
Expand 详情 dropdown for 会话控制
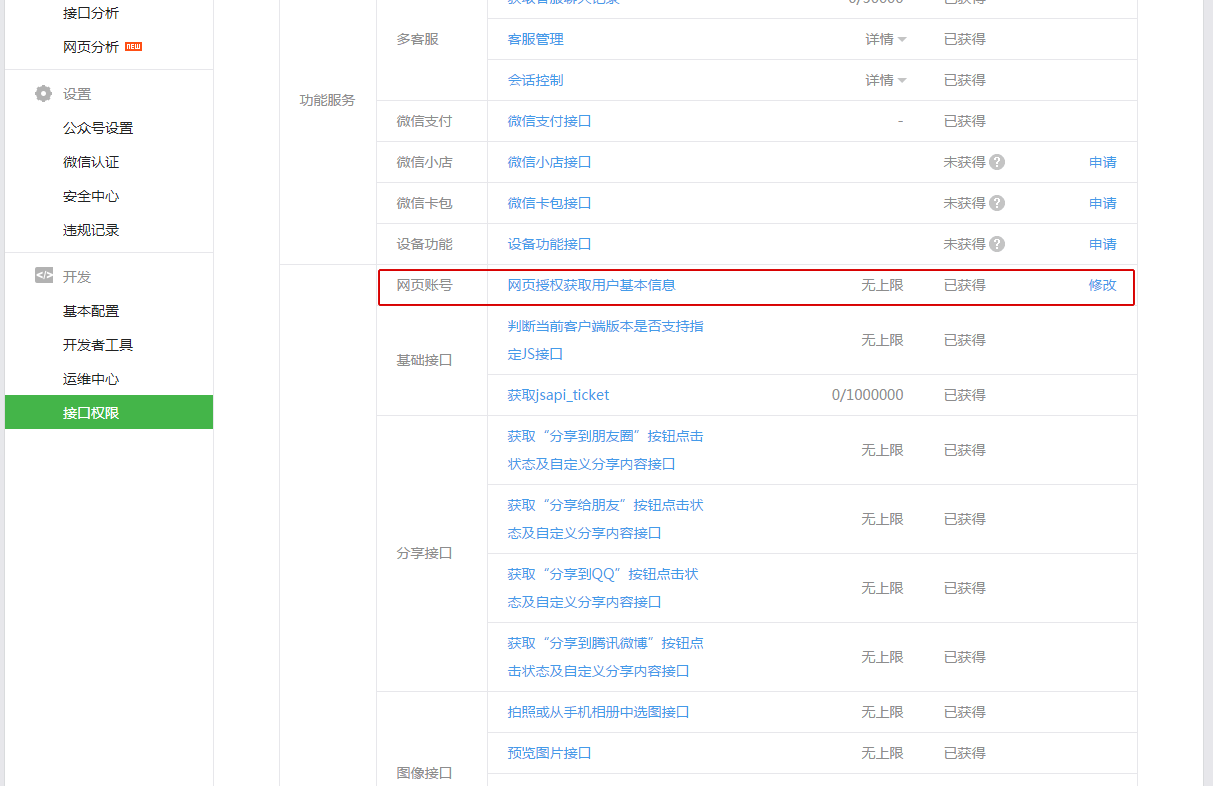[886, 80]
